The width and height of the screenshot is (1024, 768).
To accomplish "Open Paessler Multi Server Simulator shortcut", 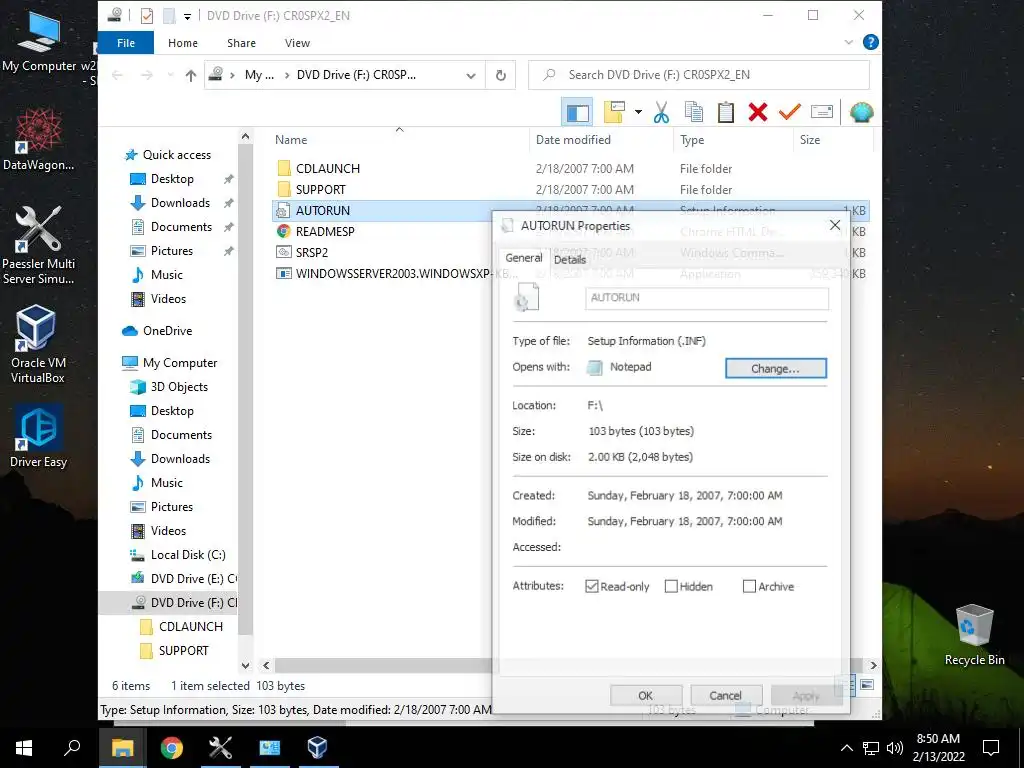I will [38, 245].
